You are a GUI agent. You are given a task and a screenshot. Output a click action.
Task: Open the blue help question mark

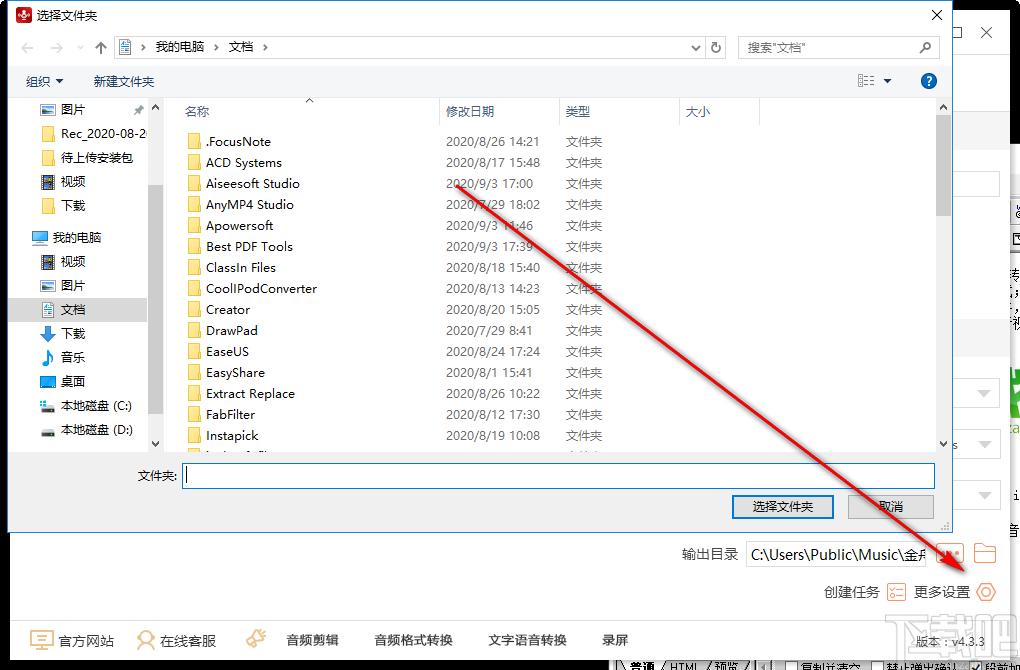tap(928, 81)
